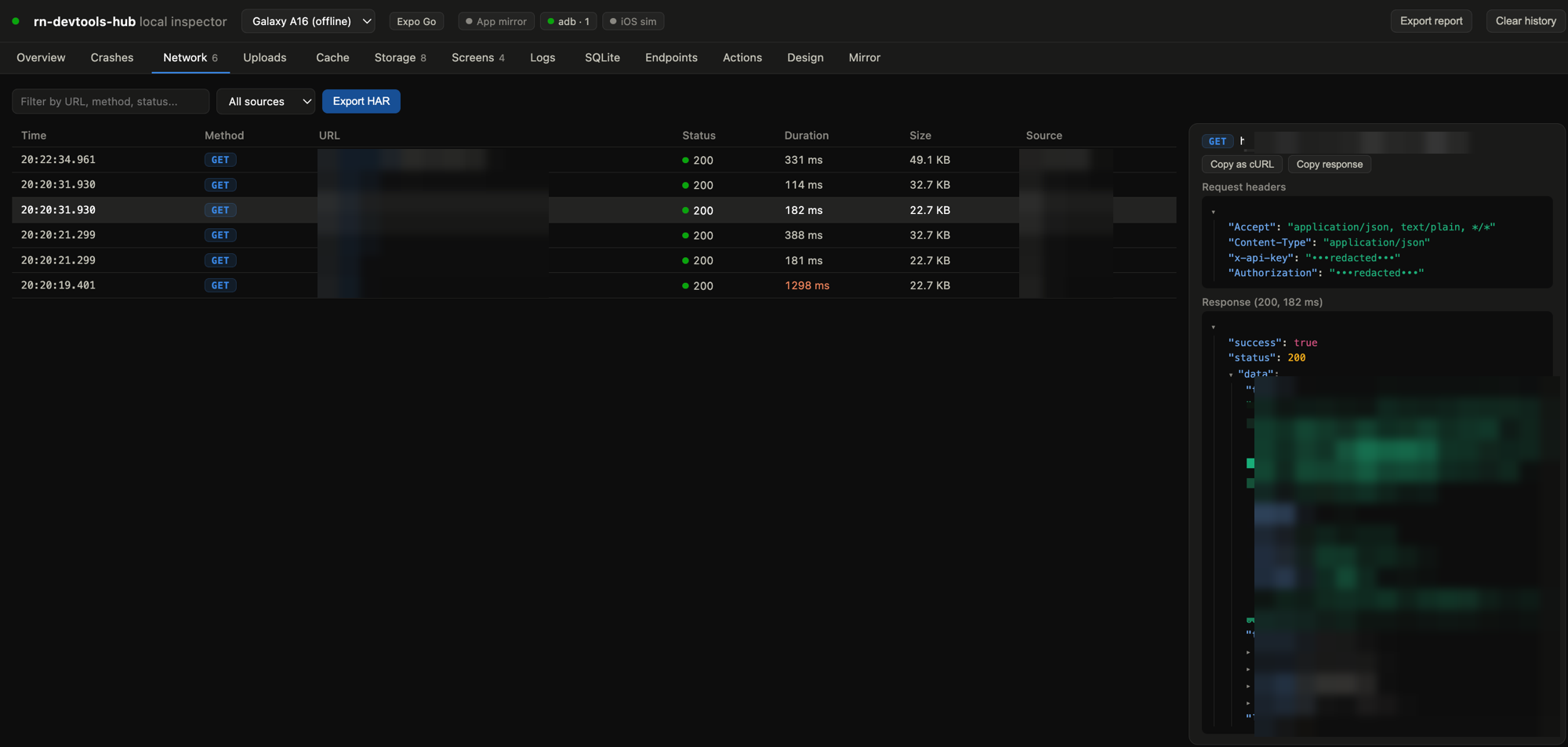The width and height of the screenshot is (1568, 747).
Task: Click the Size column header
Action: (x=920, y=135)
